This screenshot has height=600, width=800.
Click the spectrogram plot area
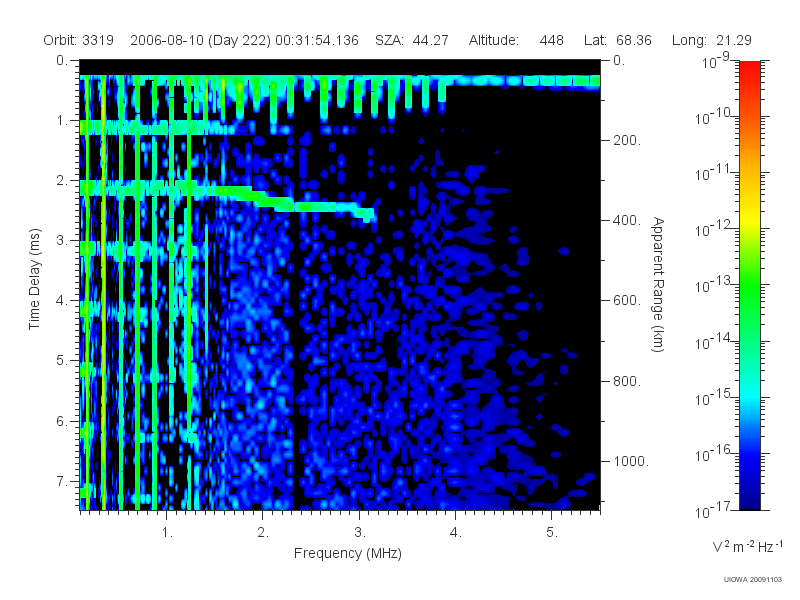[340, 285]
